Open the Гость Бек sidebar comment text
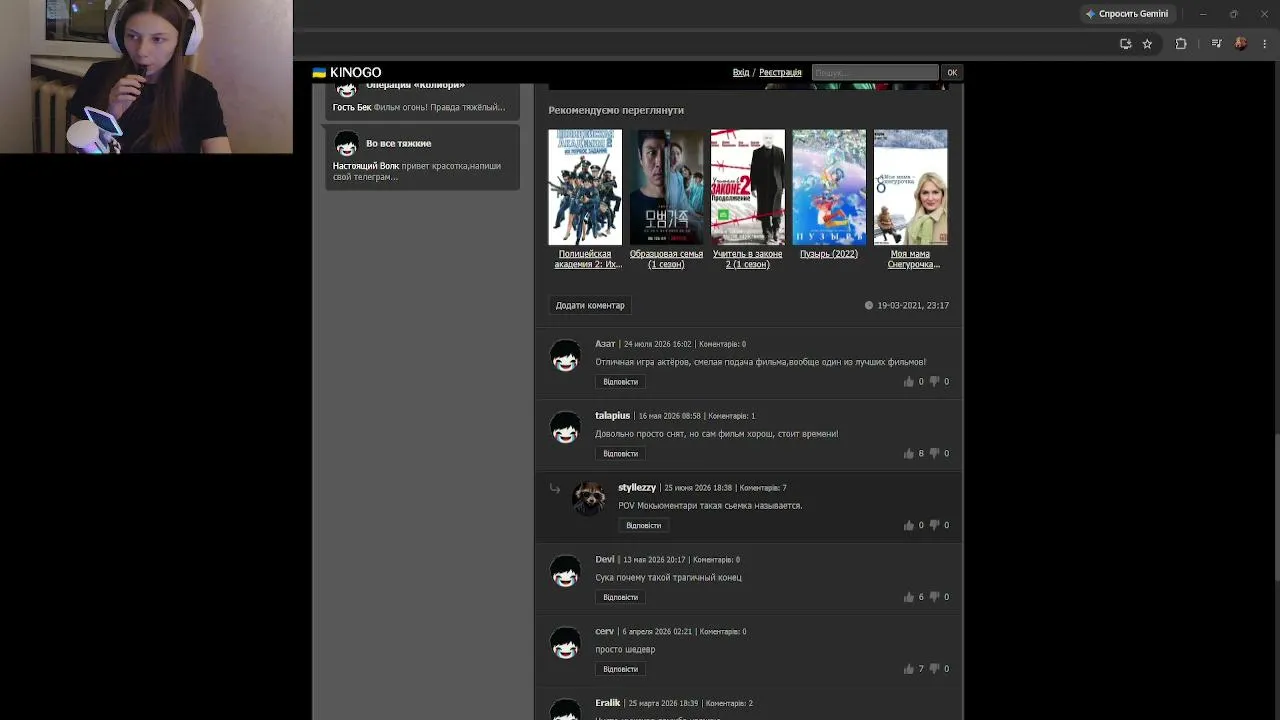 [419, 107]
